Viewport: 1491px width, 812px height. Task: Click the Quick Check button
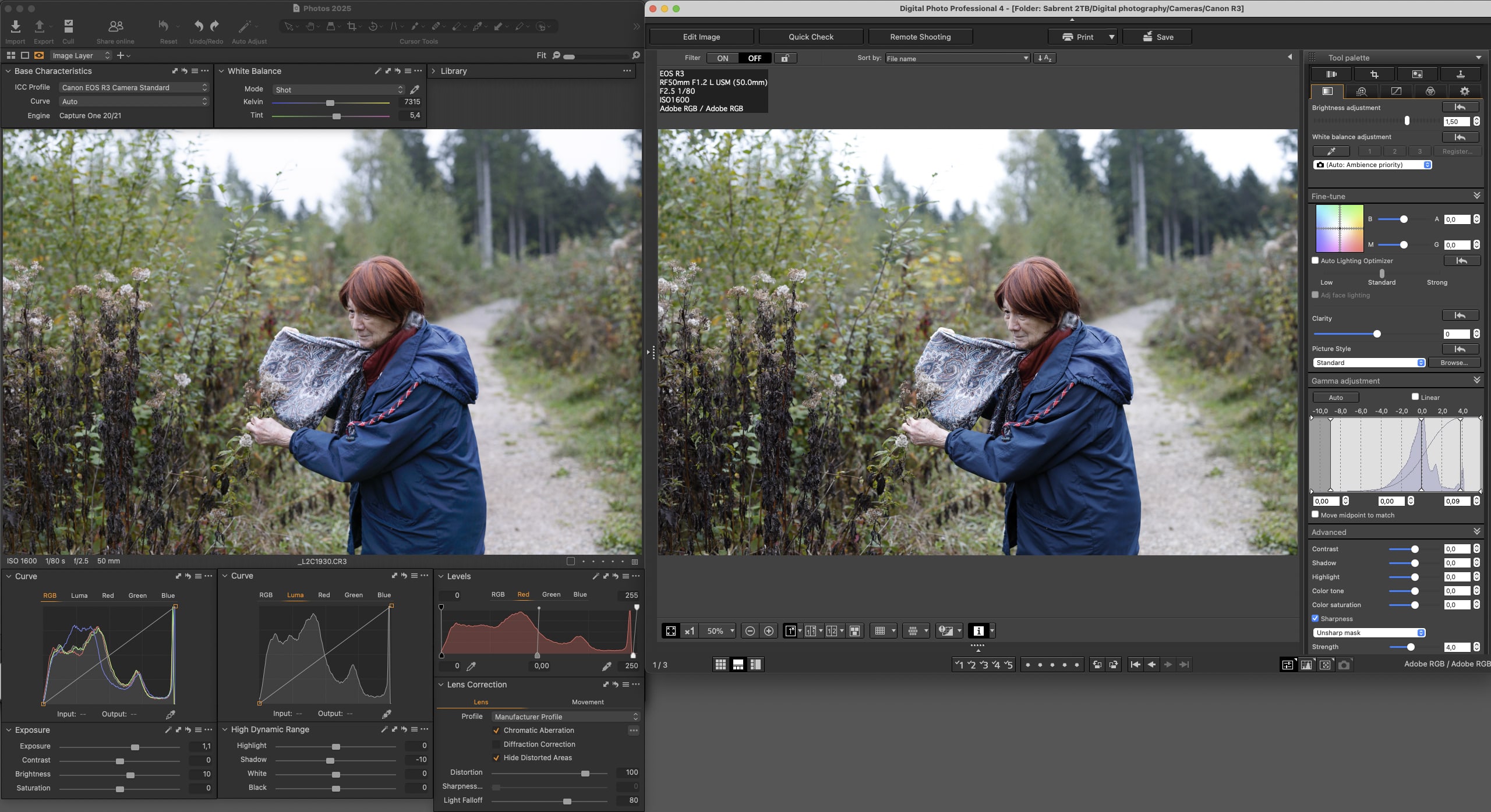pos(811,37)
